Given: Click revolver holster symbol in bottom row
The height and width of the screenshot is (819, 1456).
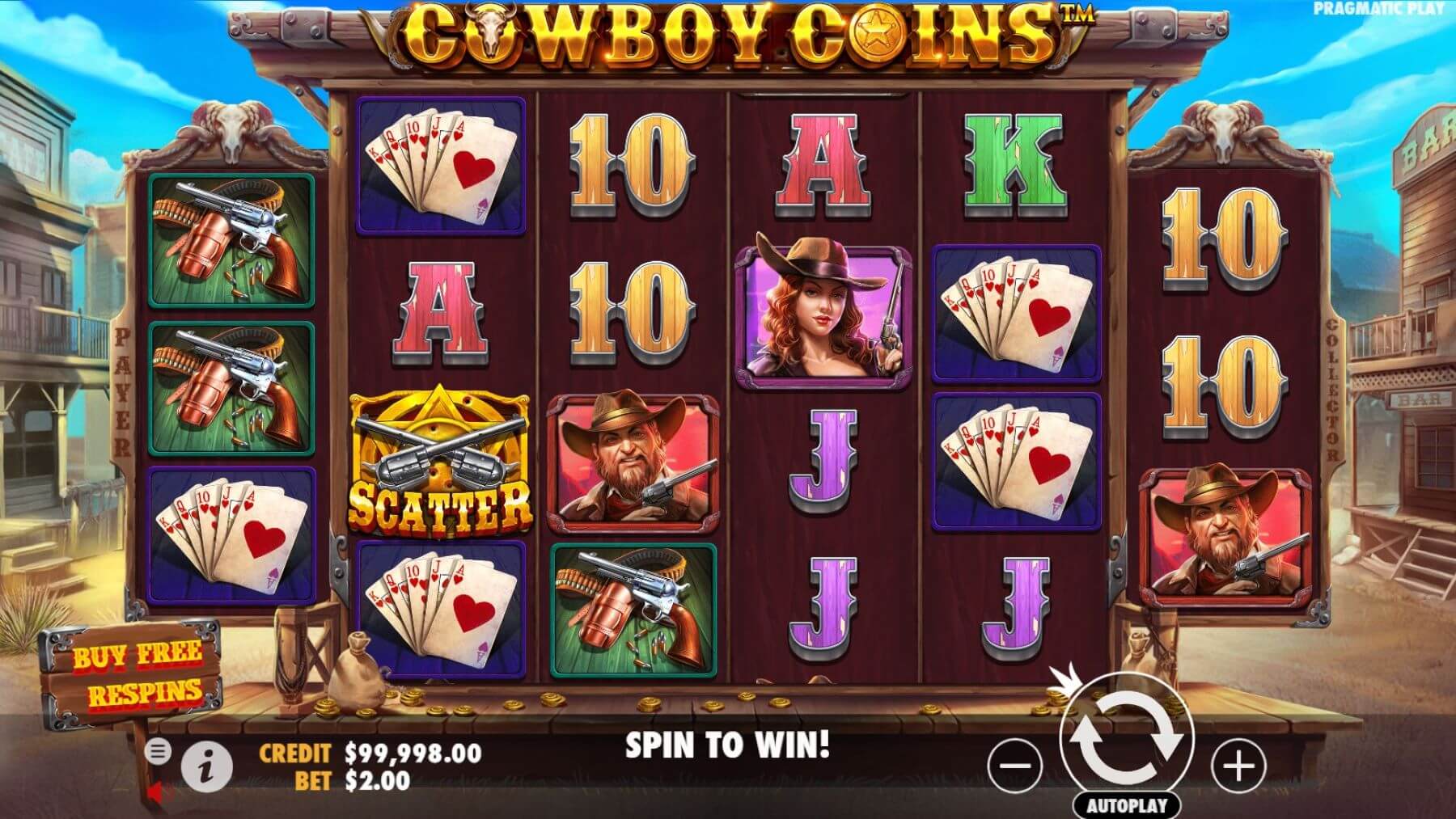Looking at the screenshot, I should point(633,610).
